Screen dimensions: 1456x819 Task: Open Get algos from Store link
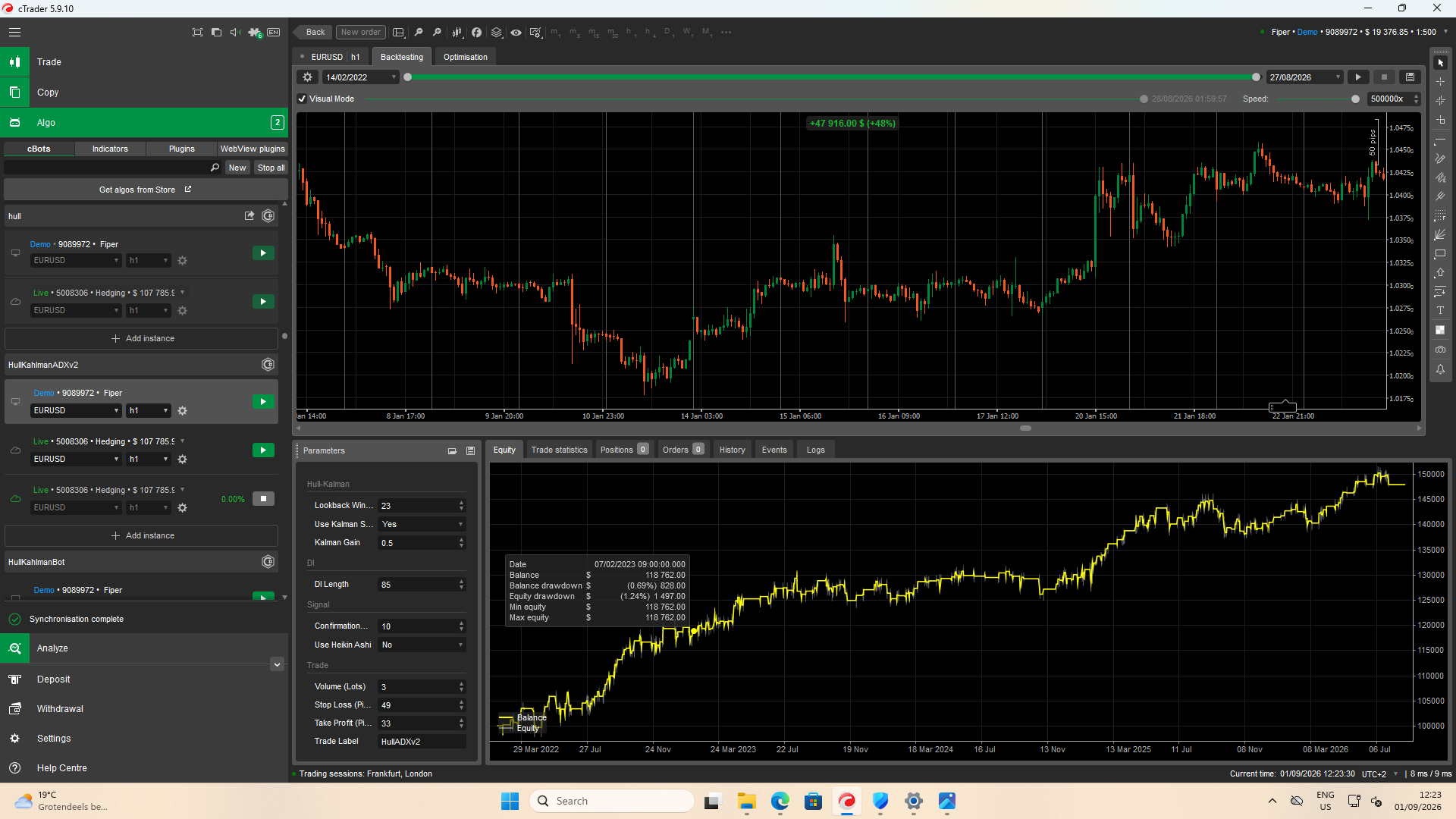coord(146,190)
